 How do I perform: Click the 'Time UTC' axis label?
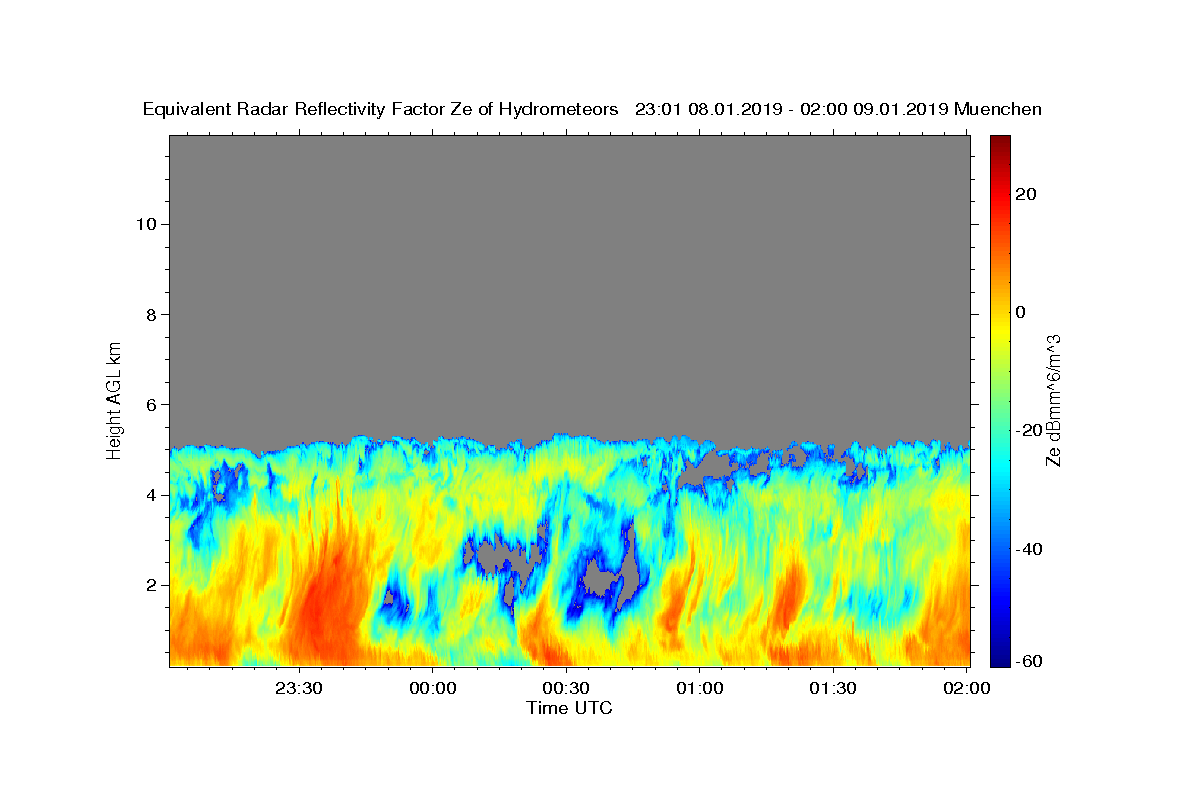tap(569, 708)
